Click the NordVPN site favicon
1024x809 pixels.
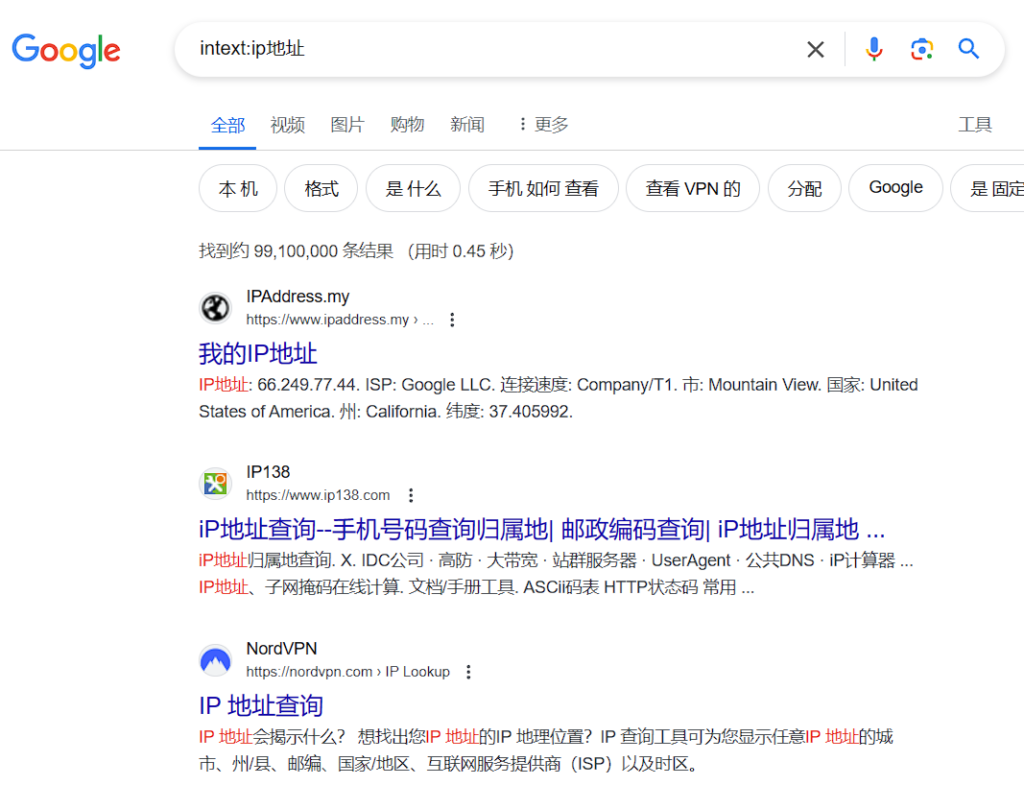(x=216, y=660)
